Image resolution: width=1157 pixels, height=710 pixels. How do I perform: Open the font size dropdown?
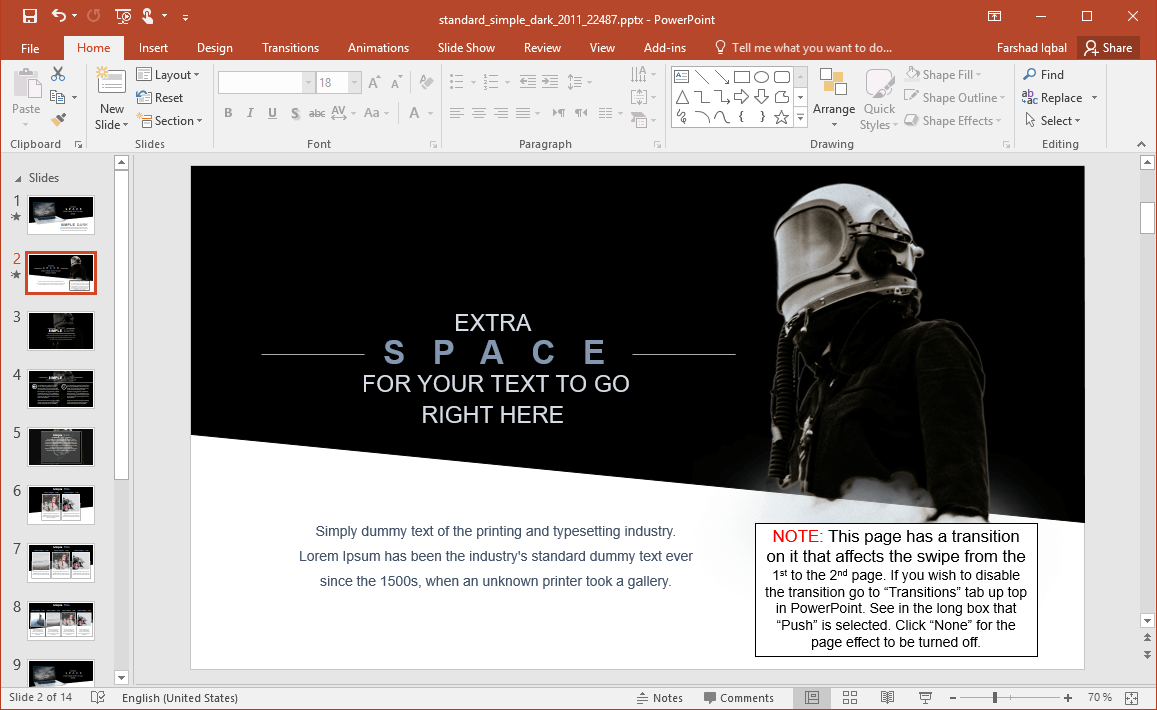click(355, 83)
